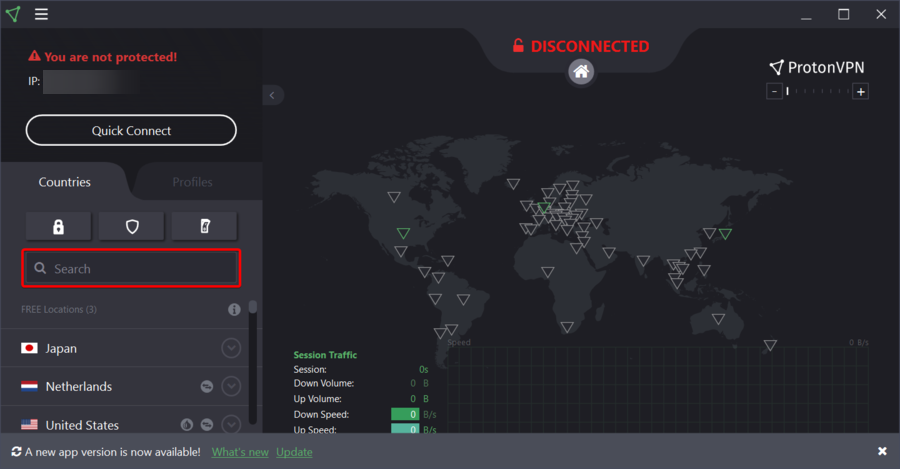Select Japan country row
Screen dimensions: 900x469
point(125,348)
